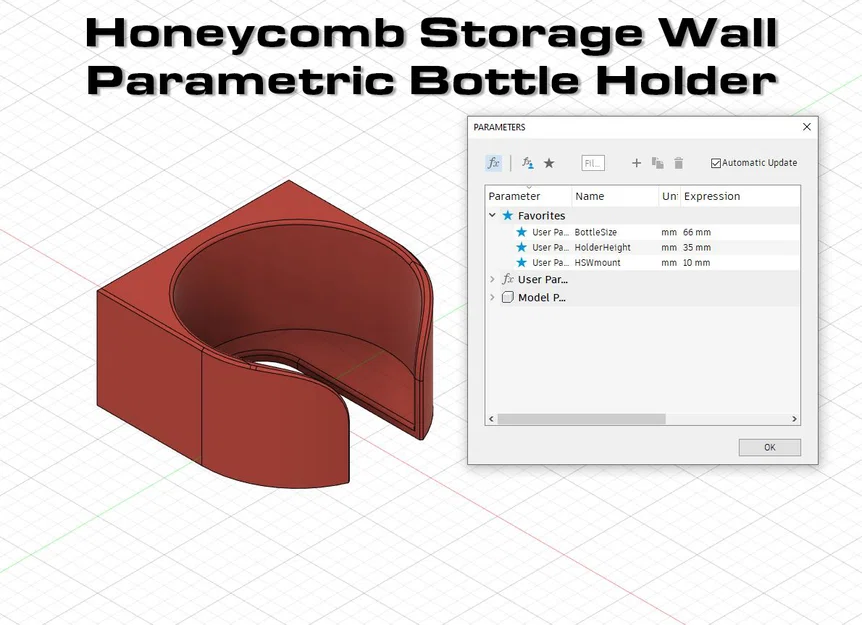Click inside the parameter filter text box
This screenshot has width=862, height=625.
pyautogui.click(x=592, y=163)
